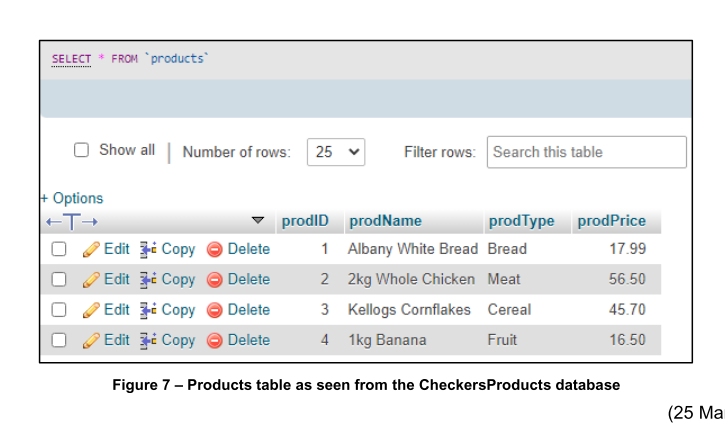Click the Fruit prodType cell

[x=502, y=341]
